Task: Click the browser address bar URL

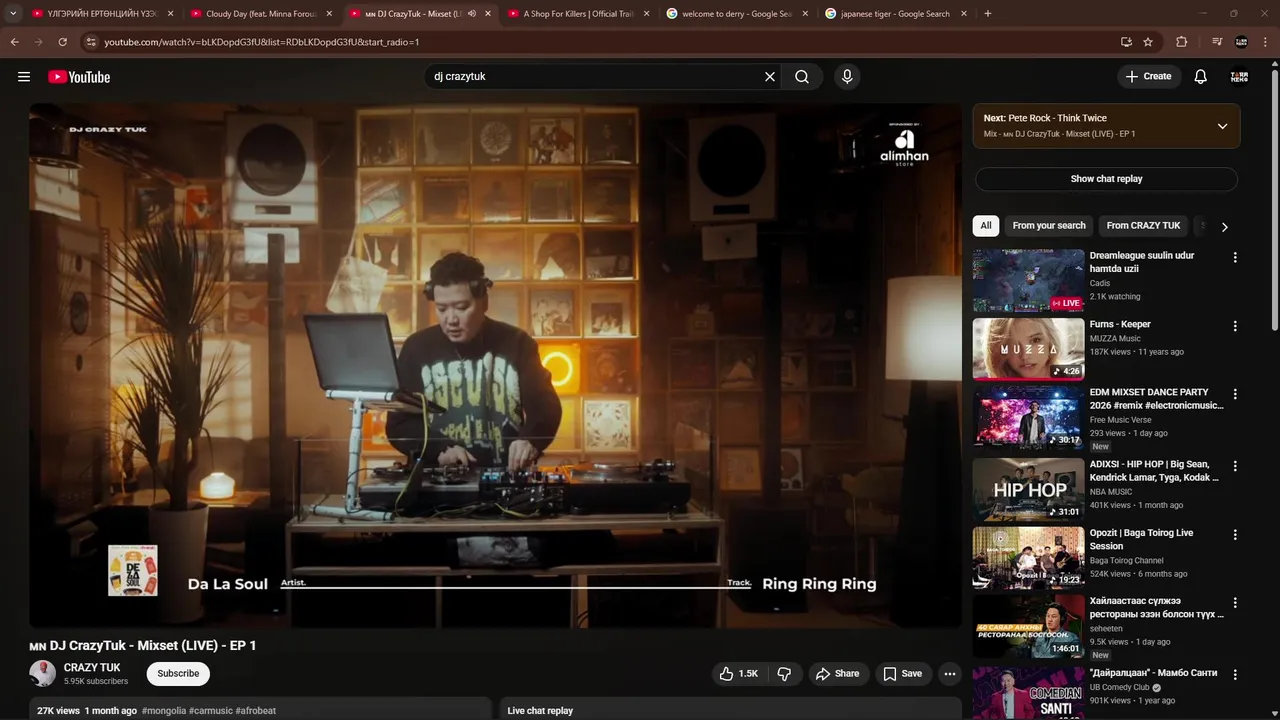Action: 262,42
